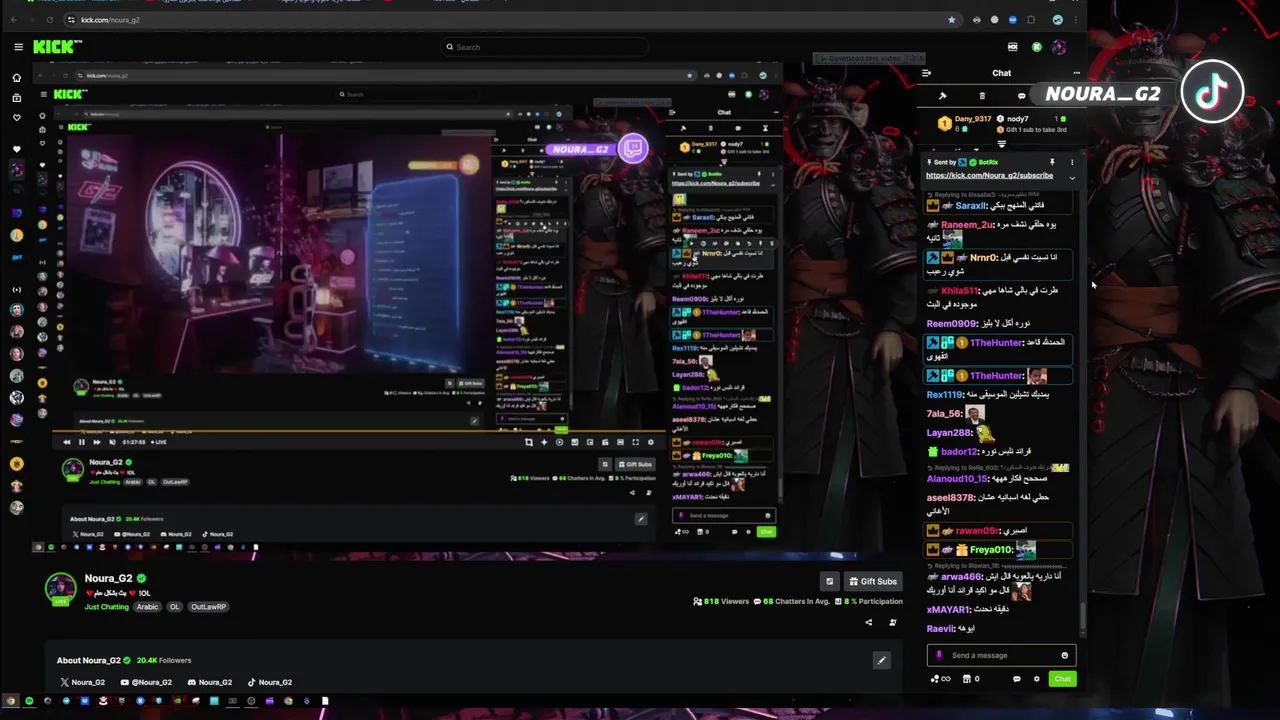Image resolution: width=1280 pixels, height=720 pixels.
Task: Click username Raevii in chat
Action: point(941,629)
